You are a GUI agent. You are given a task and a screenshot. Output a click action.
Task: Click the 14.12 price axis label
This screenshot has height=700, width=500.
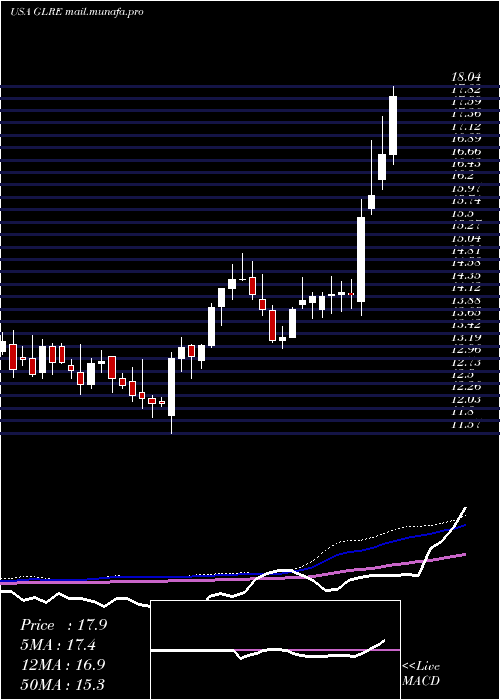[x=466, y=288]
